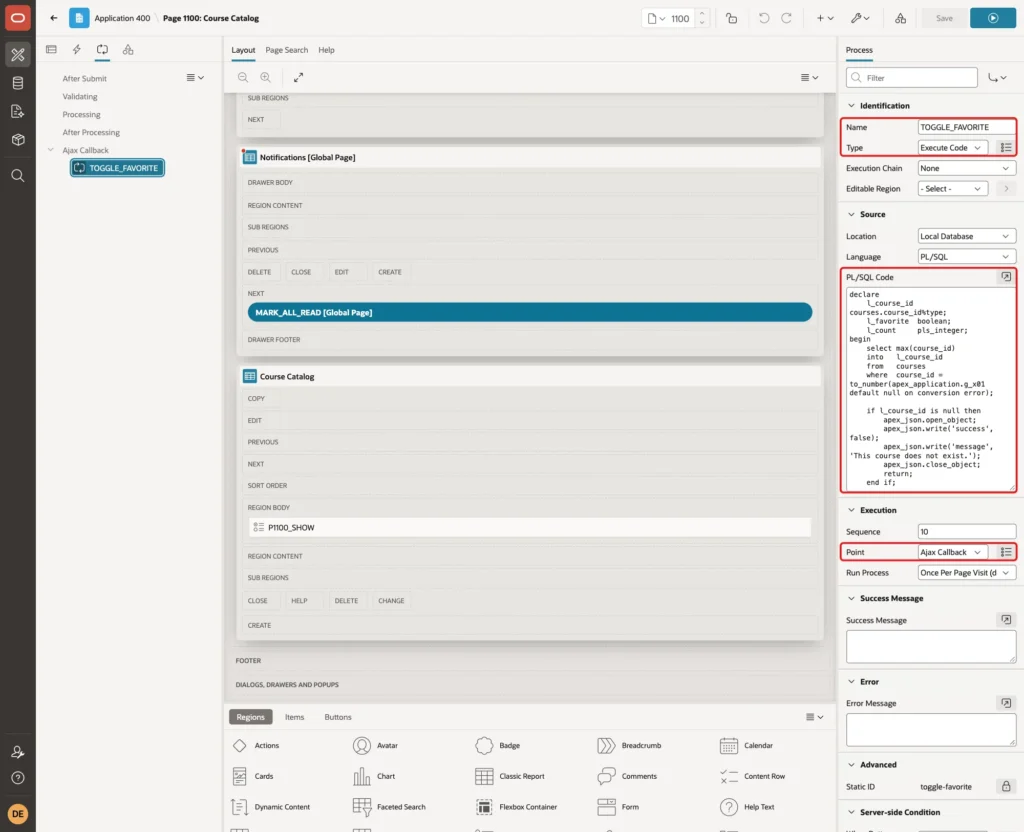Open the Create plus menu
Image resolution: width=1024 pixels, height=832 pixels.
coord(825,18)
